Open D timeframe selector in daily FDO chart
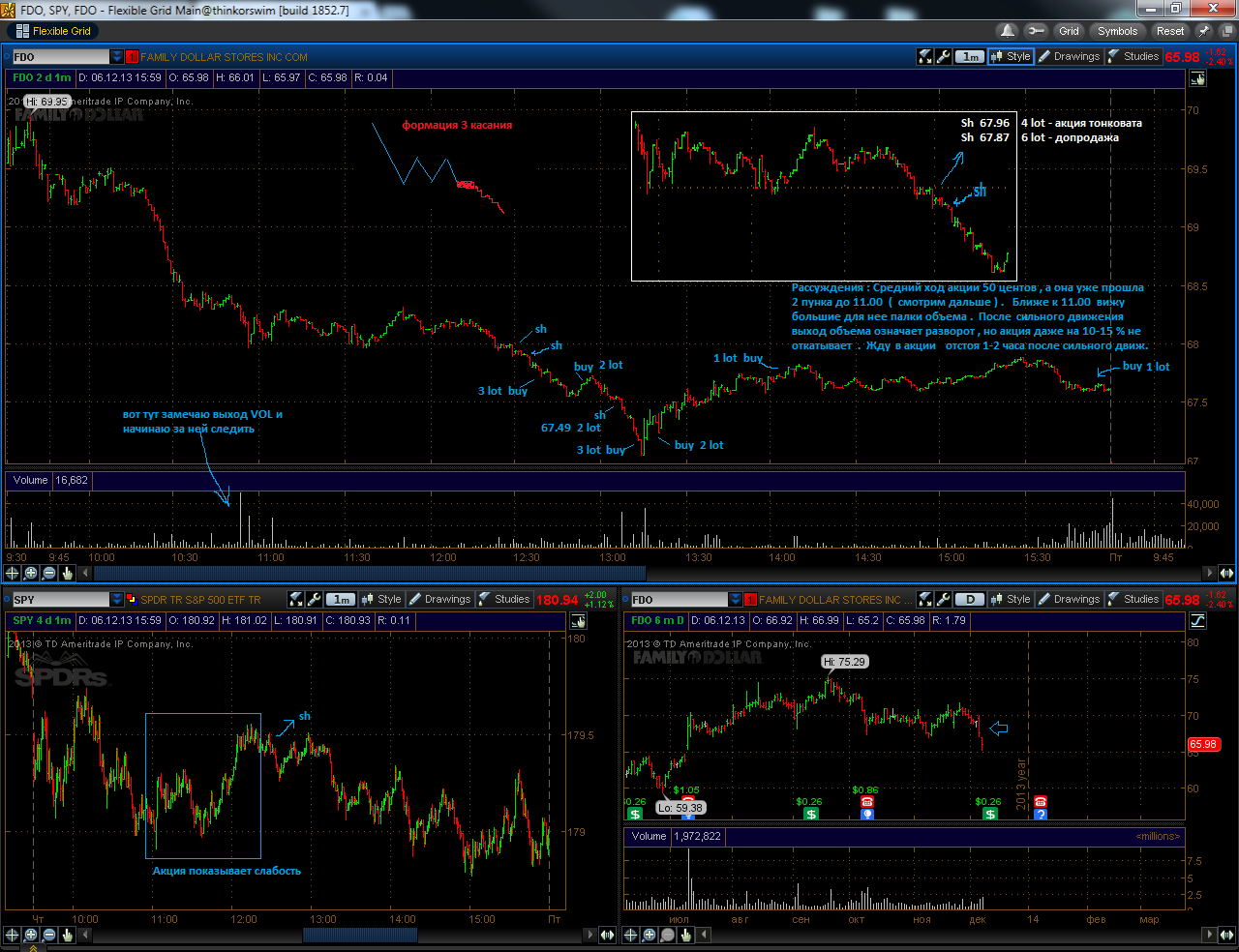 971,600
